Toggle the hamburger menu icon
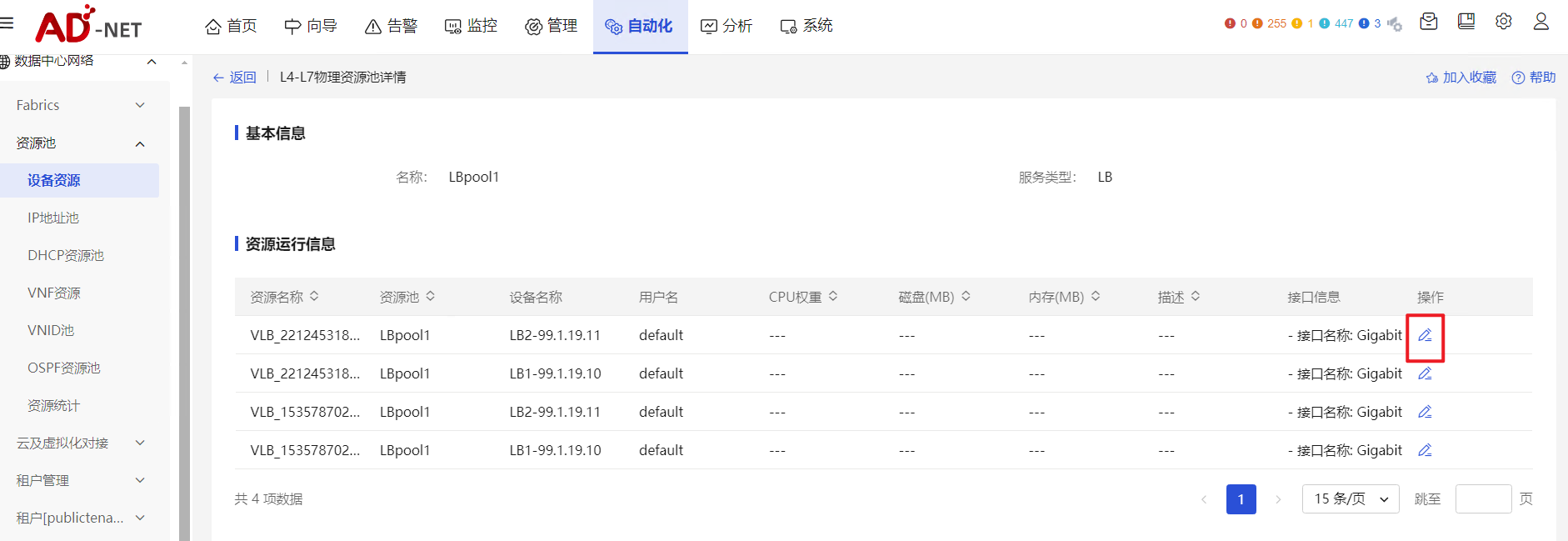This screenshot has width=1568, height=541. point(7,23)
